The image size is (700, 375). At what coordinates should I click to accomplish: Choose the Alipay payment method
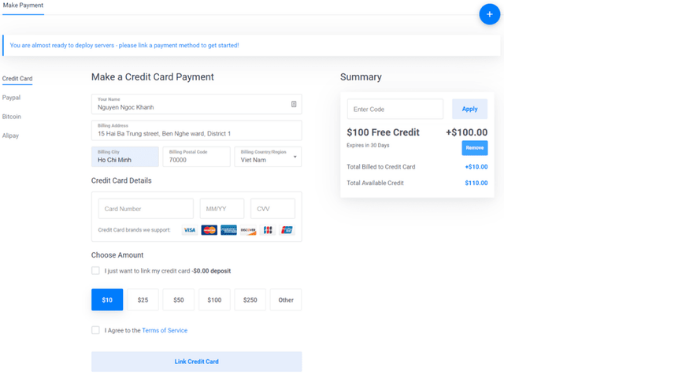pyautogui.click(x=10, y=136)
